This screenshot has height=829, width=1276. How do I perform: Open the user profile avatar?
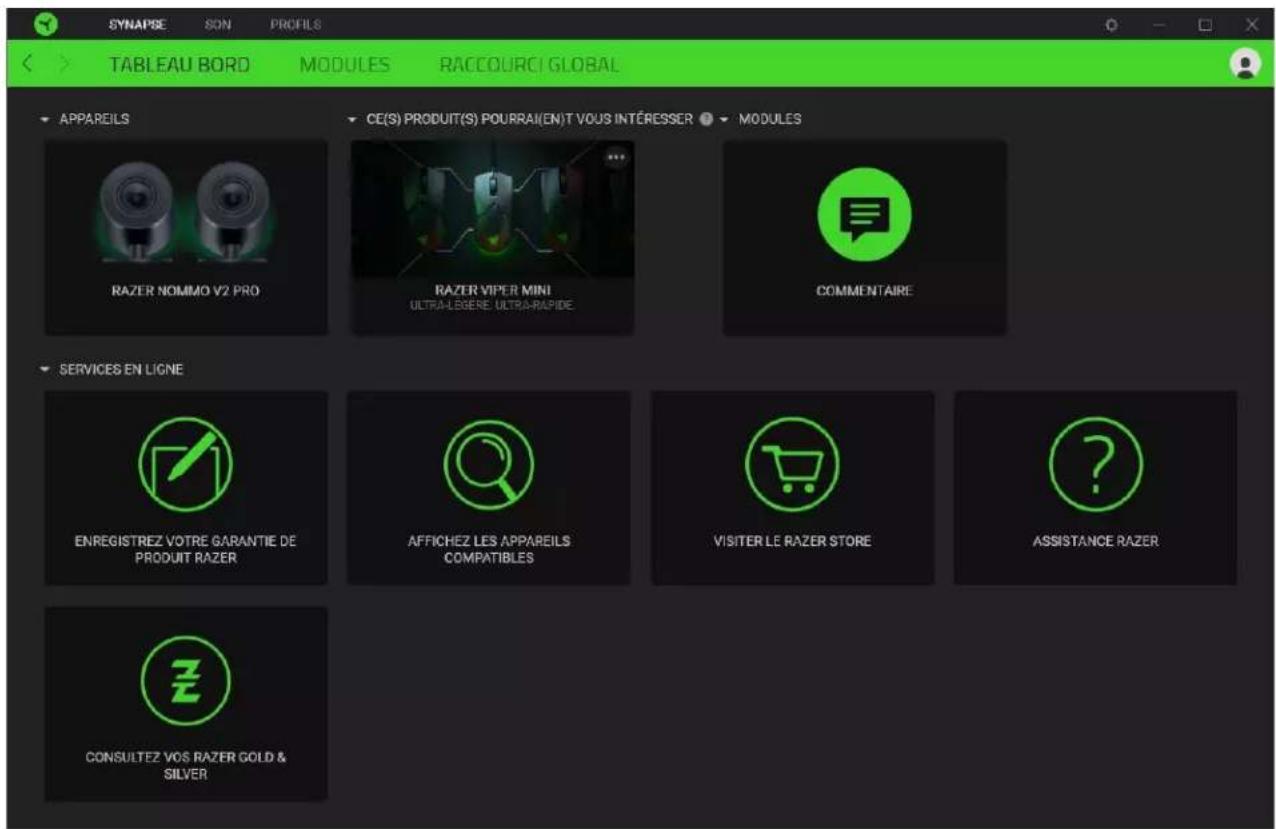click(1245, 65)
